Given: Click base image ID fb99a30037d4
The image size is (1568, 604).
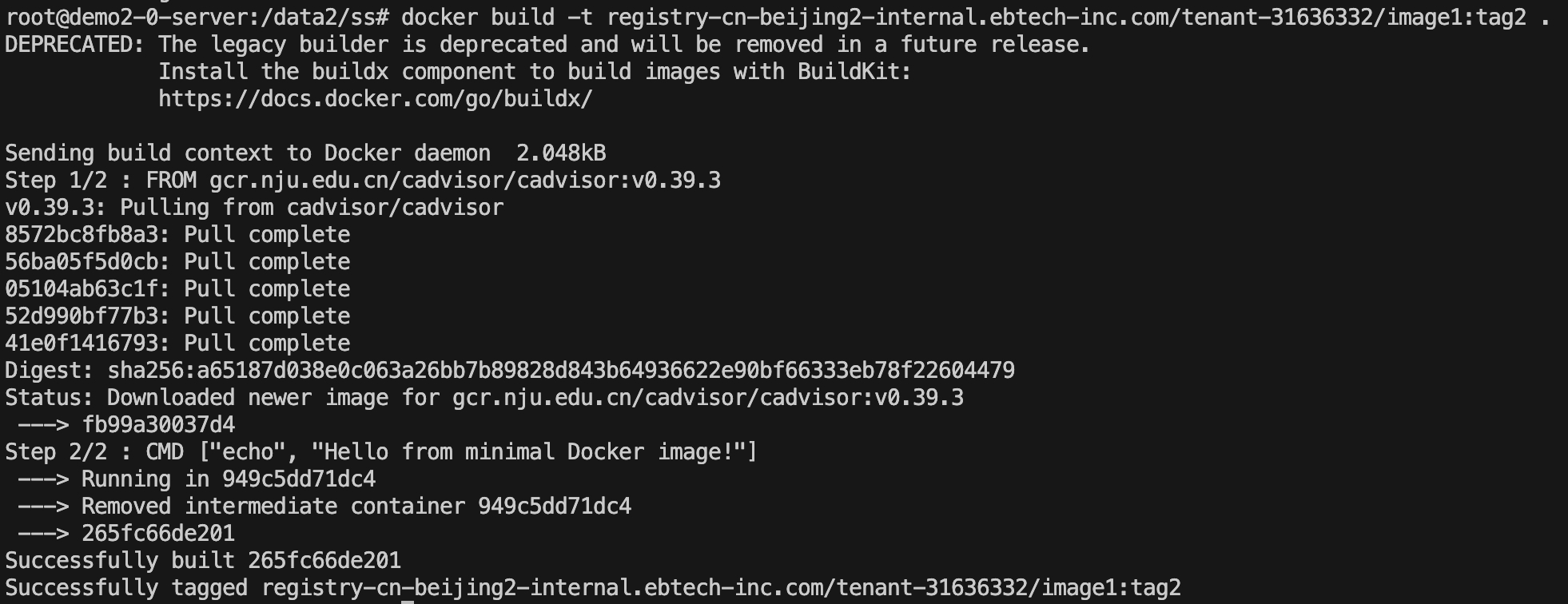Looking at the screenshot, I should click(158, 425).
